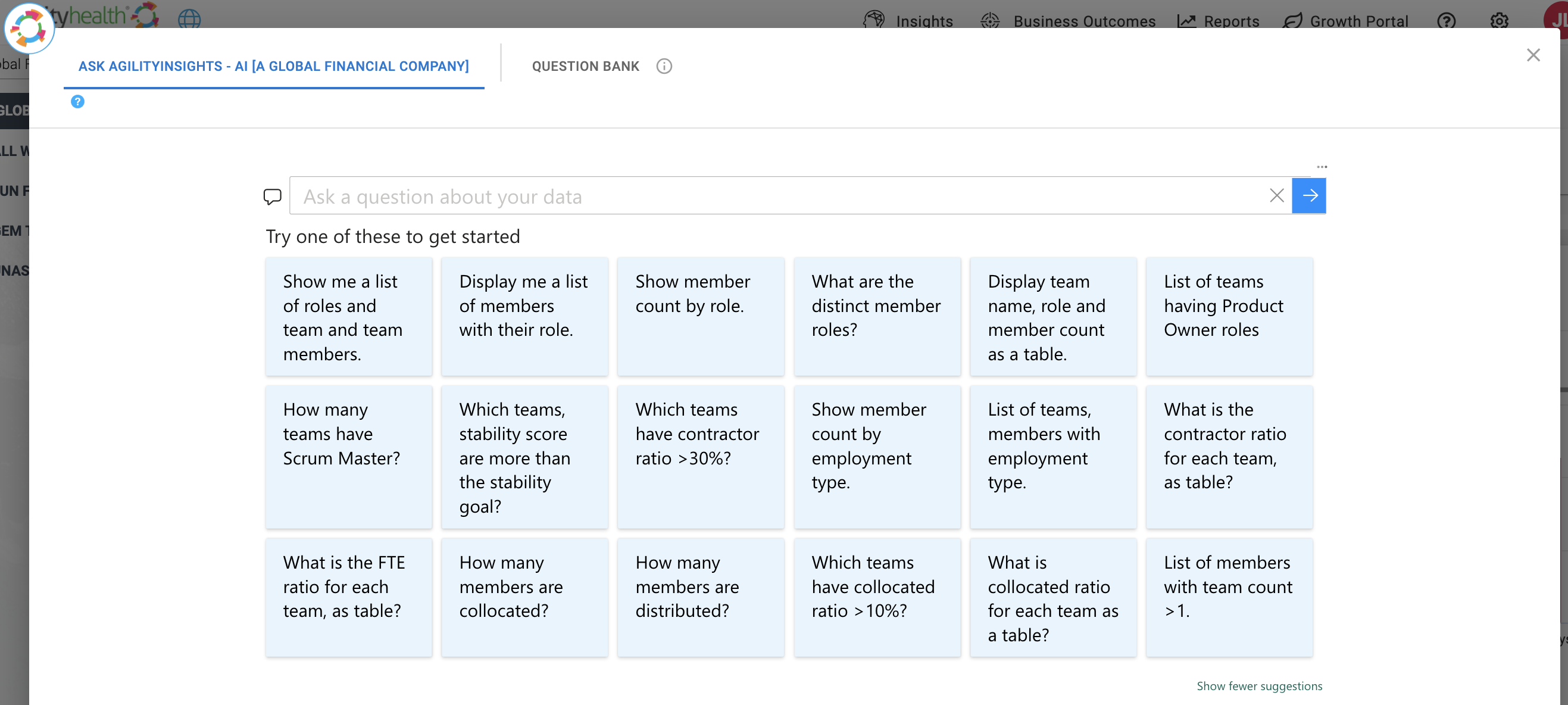Open the Reports menu item

tap(1218, 21)
